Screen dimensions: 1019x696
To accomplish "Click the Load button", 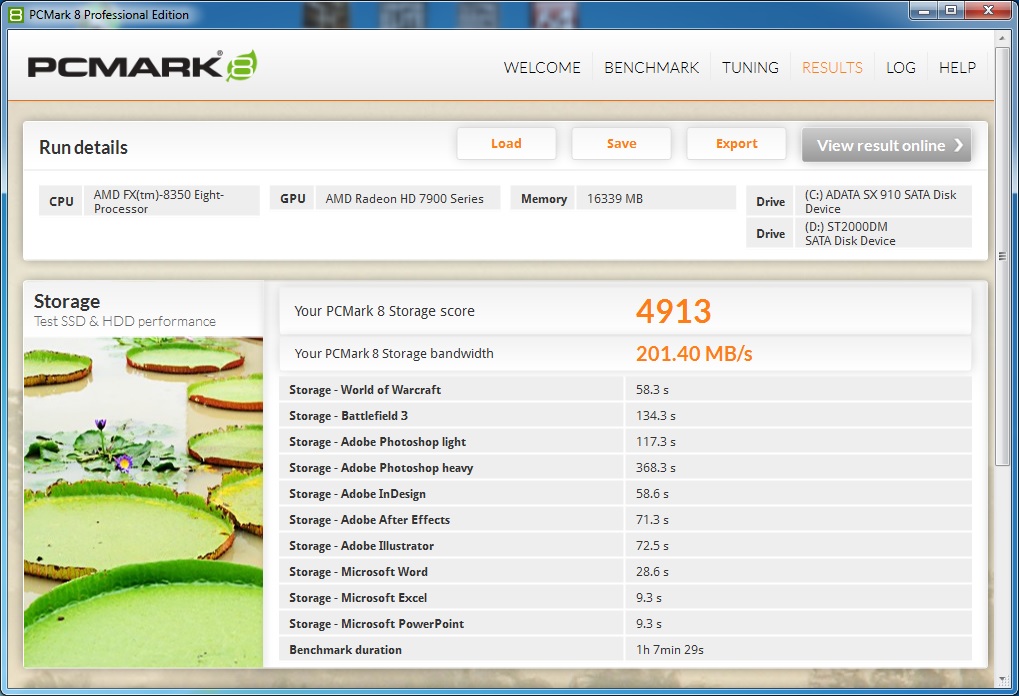I will coord(506,144).
